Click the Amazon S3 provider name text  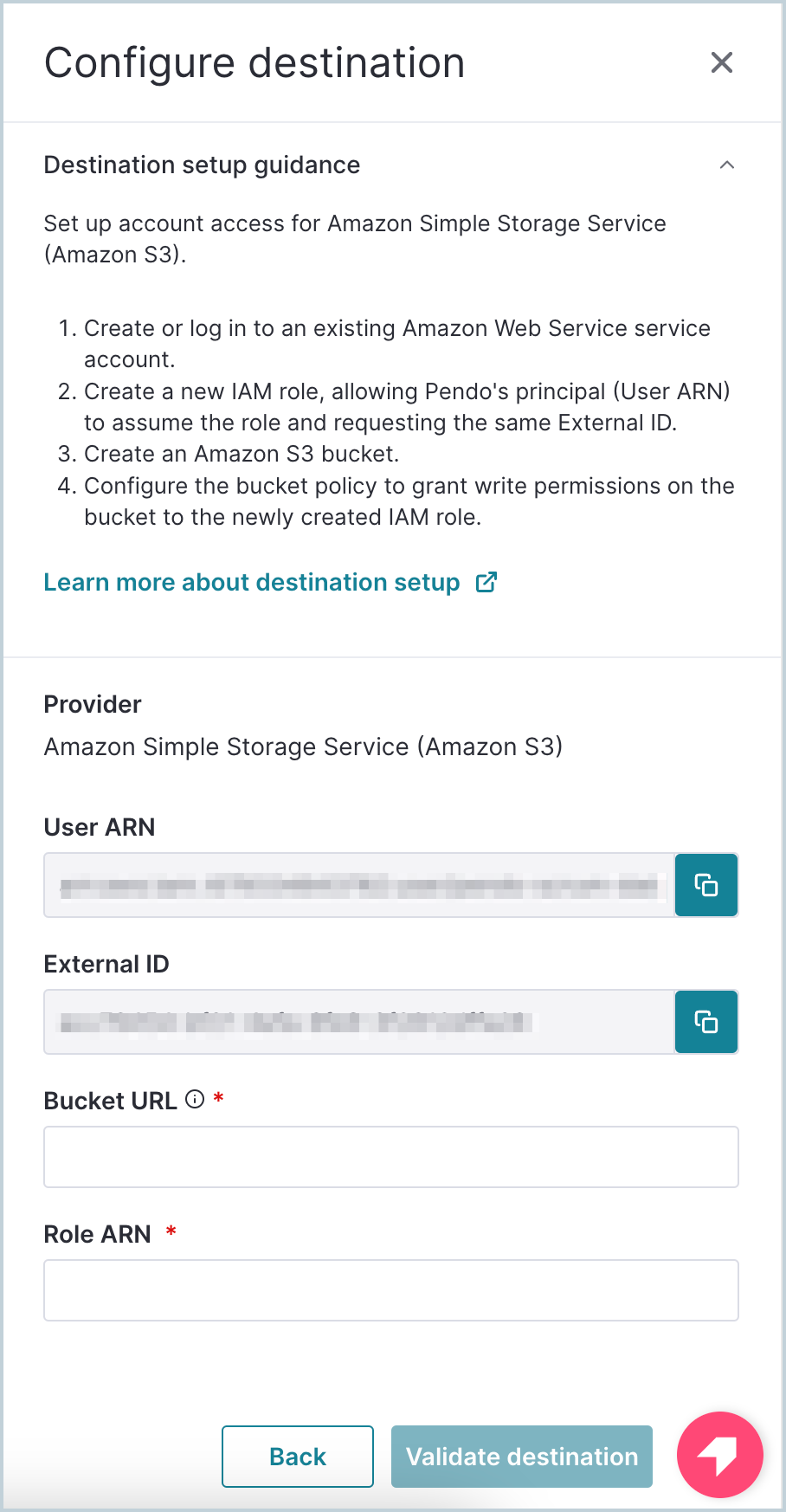304,746
